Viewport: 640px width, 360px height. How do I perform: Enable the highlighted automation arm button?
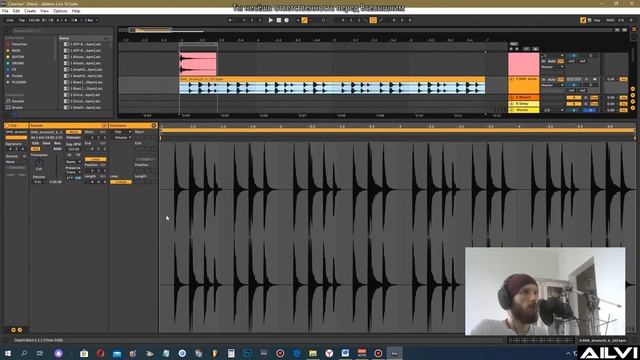(304, 20)
